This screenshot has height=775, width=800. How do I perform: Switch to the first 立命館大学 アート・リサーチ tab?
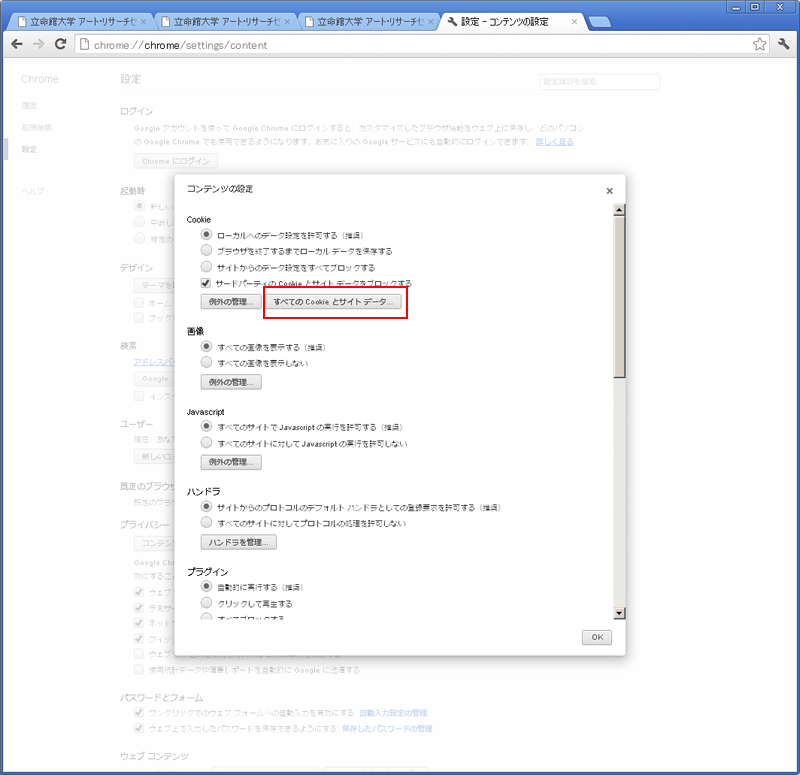[78, 22]
